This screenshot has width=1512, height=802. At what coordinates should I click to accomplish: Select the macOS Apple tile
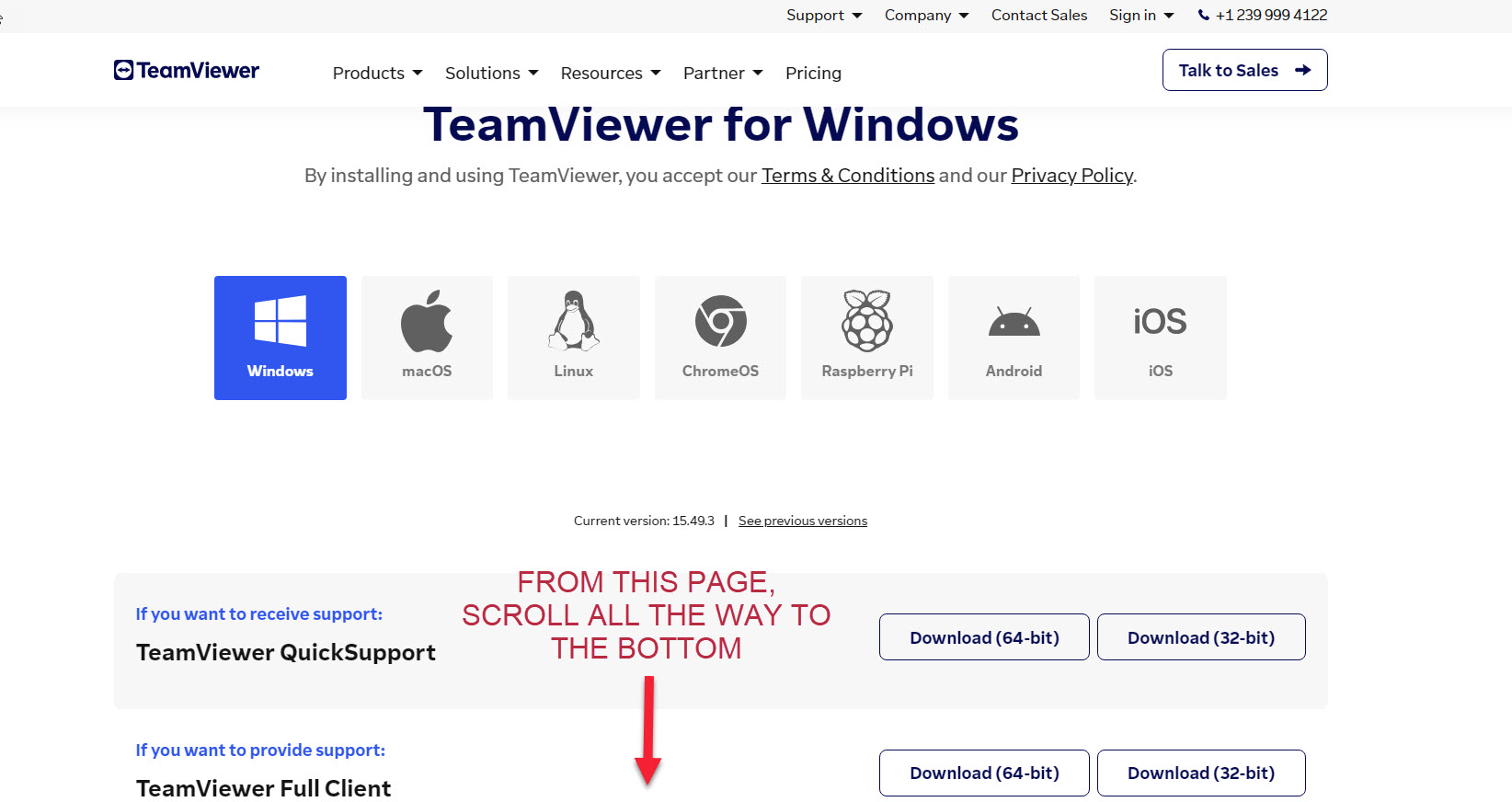tap(427, 338)
